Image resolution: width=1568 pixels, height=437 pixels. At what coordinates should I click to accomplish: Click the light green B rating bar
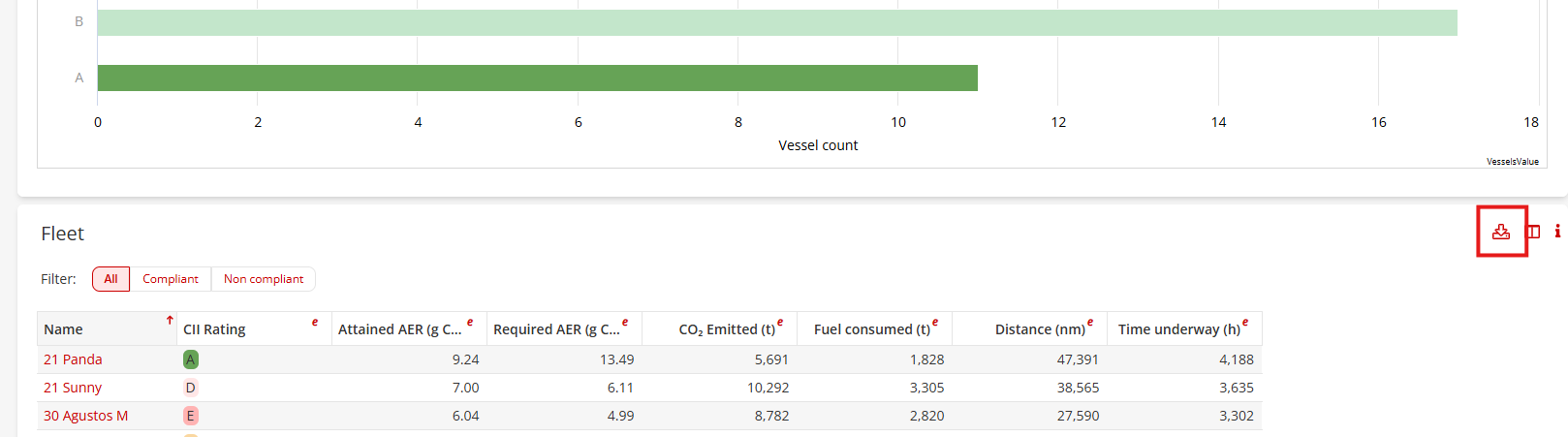click(776, 22)
